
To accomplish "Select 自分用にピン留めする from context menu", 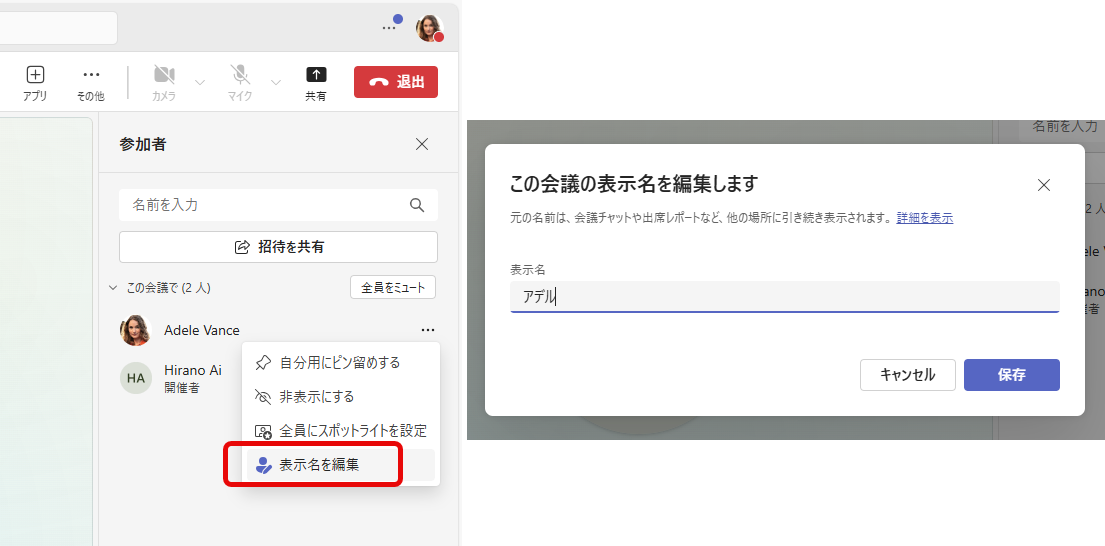I will tap(339, 362).
